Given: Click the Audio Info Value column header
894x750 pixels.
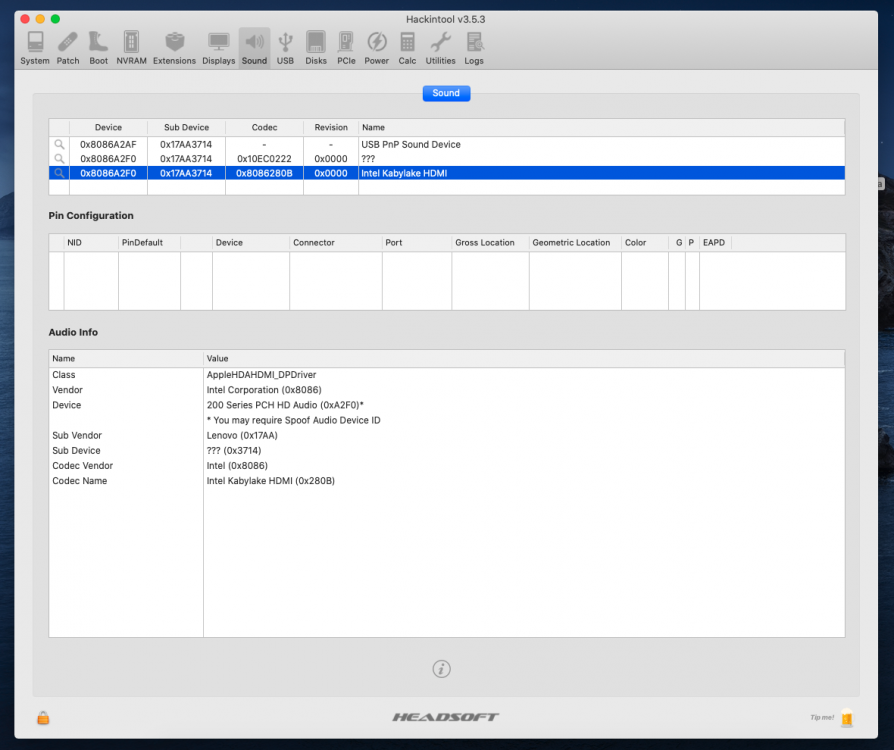Looking at the screenshot, I should [x=523, y=358].
